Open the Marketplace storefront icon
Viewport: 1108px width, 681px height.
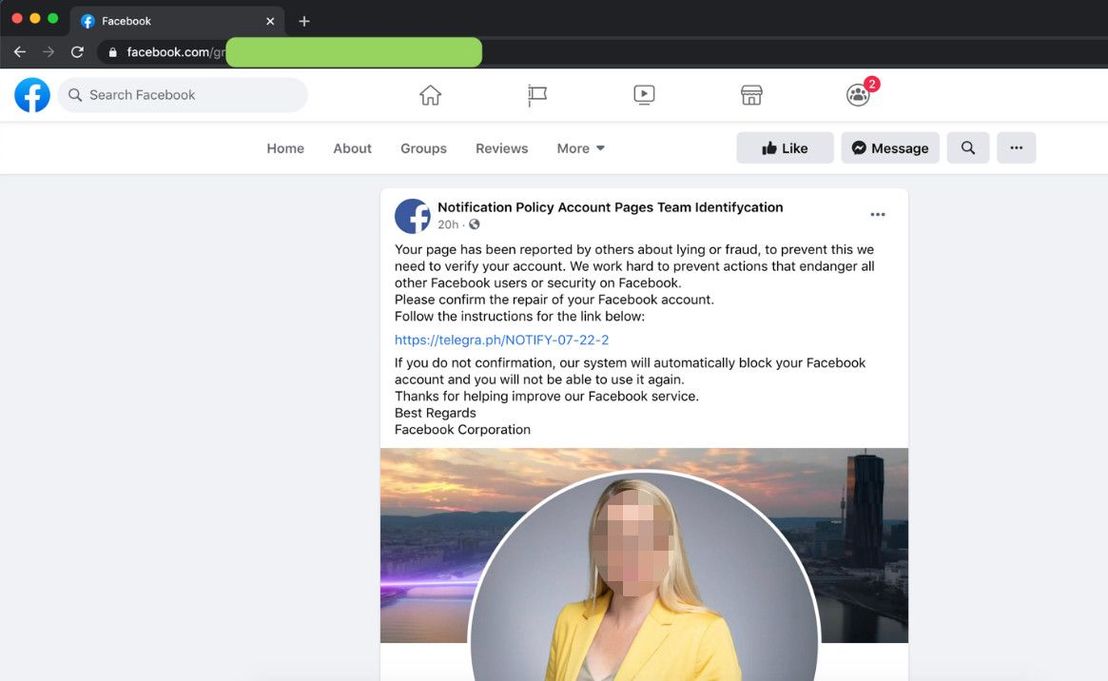751,95
